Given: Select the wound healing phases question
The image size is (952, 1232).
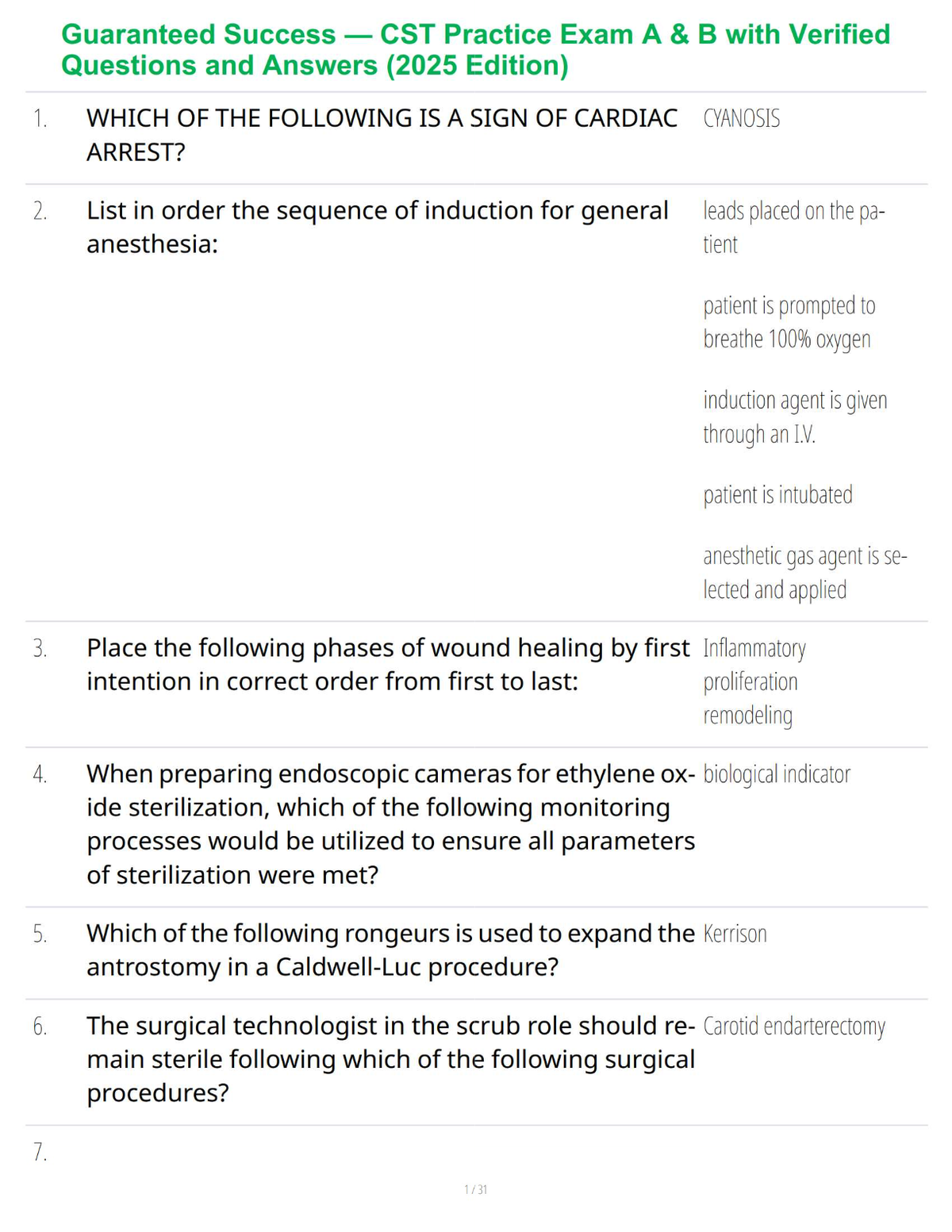Looking at the screenshot, I should click(388, 665).
